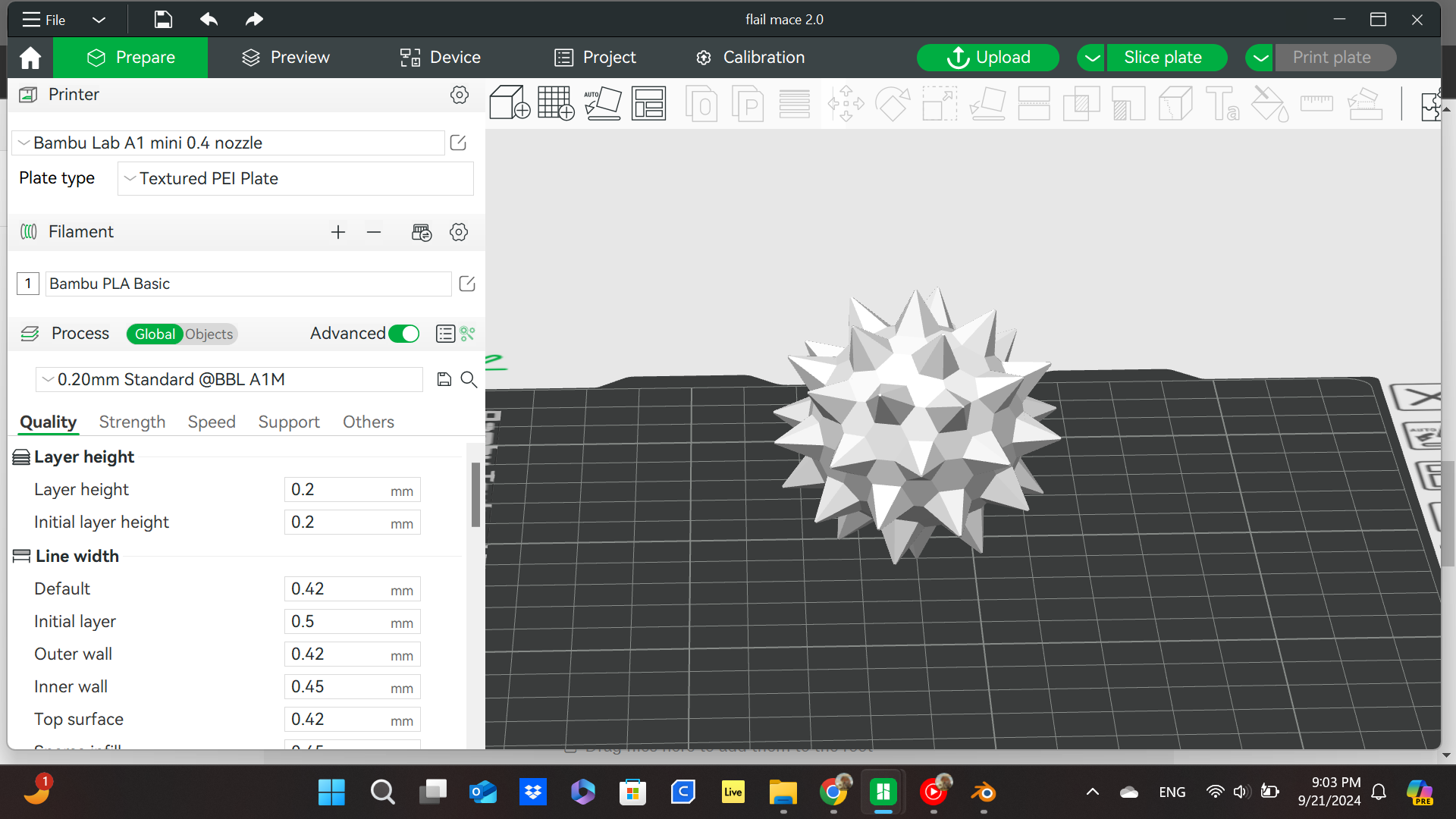Open the Filament settings gear
This screenshot has height=819, width=1456.
pyautogui.click(x=459, y=232)
